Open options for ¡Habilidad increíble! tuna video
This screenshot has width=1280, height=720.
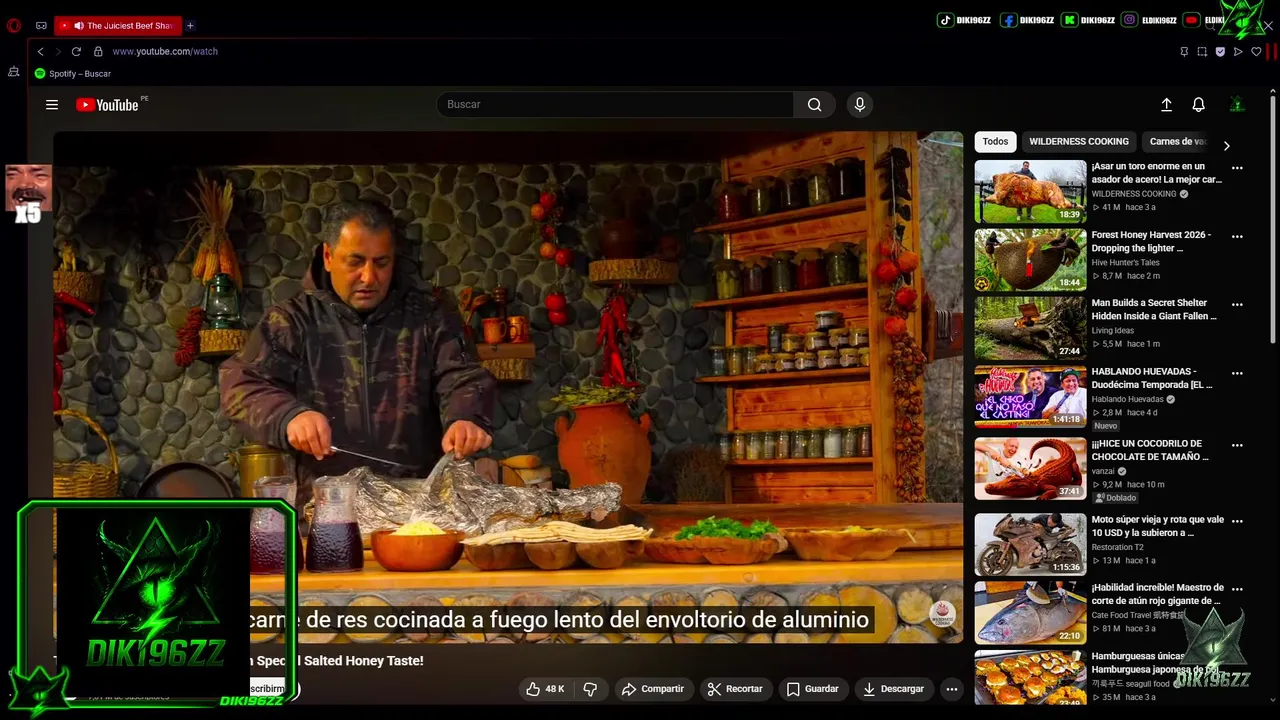(1237, 589)
